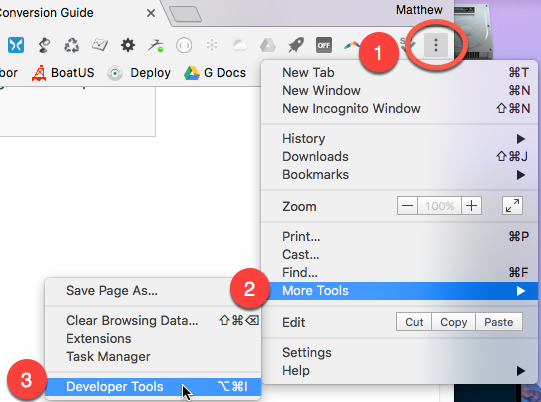
Task: Select New Window menu item
Action: click(400, 91)
